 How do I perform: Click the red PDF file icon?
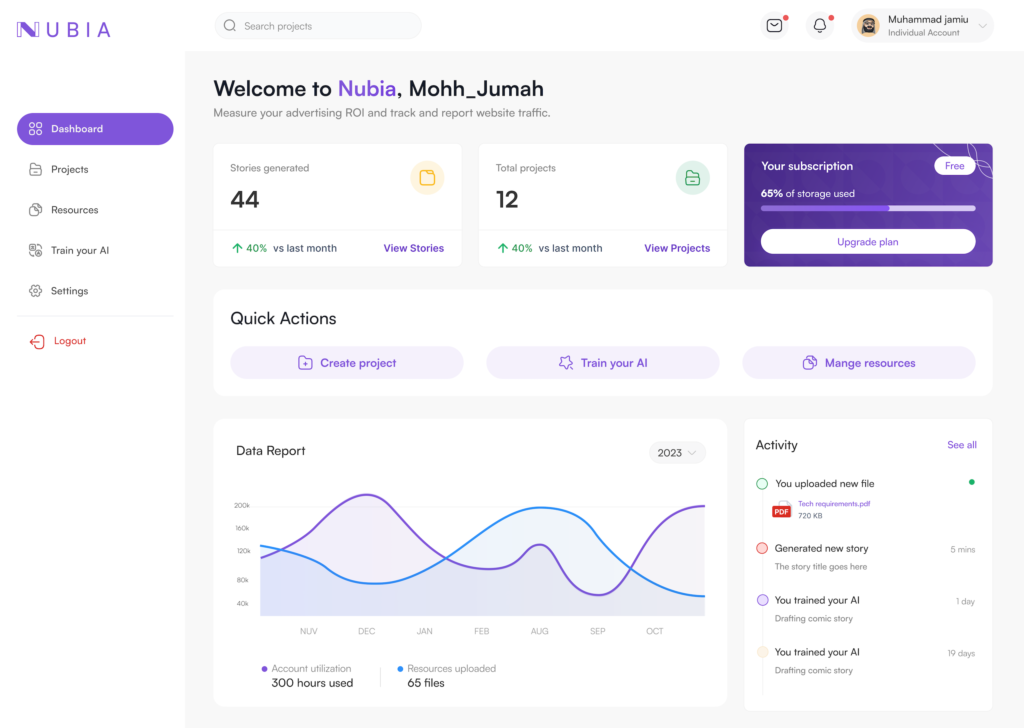click(x=781, y=510)
